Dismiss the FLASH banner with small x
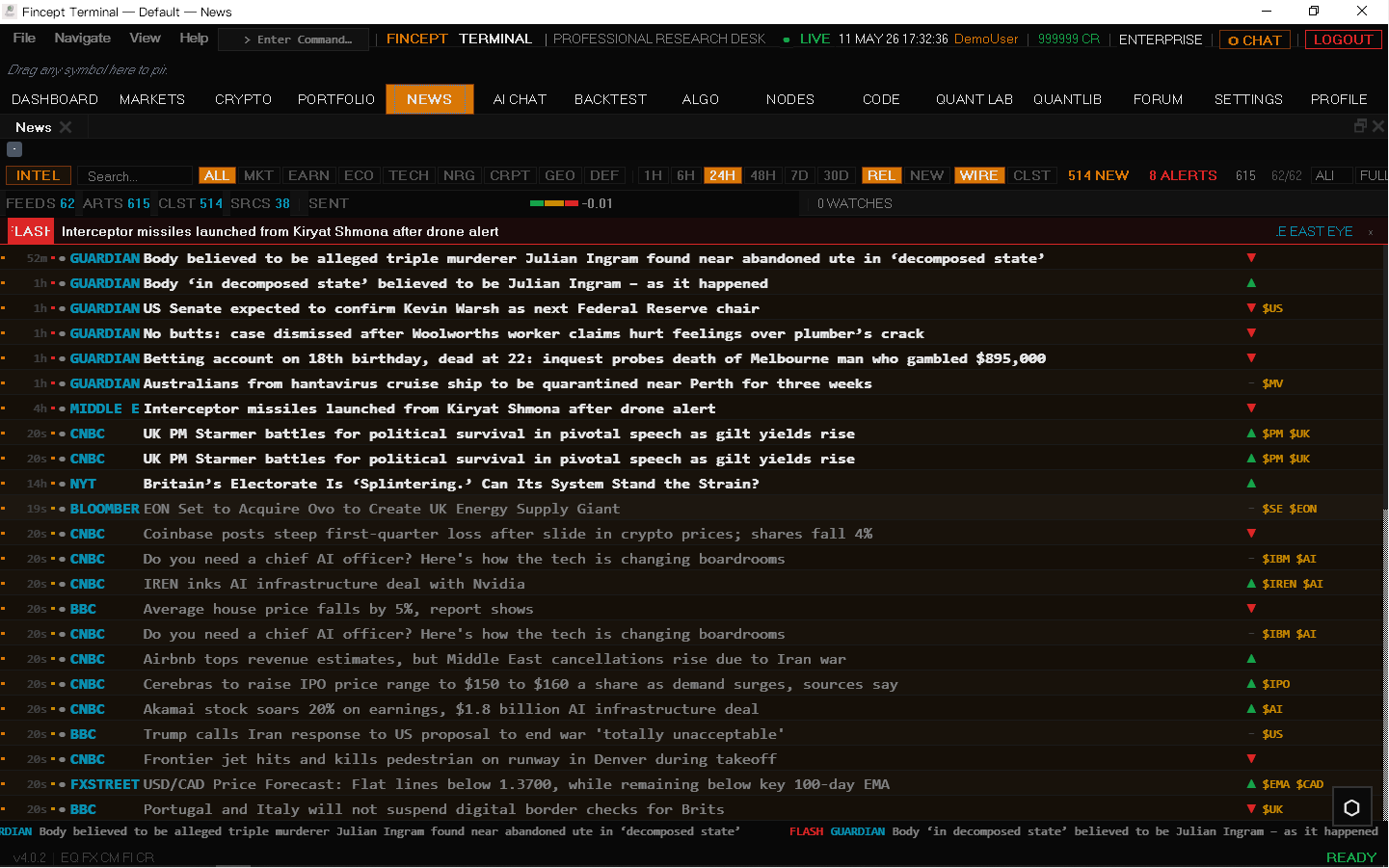 point(1371,232)
